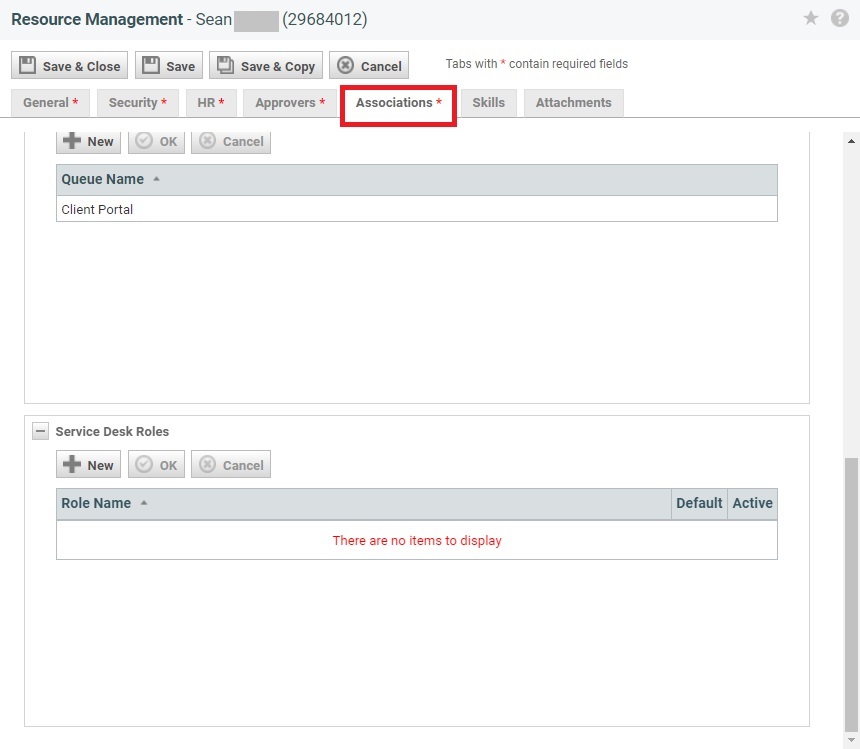Cancel the resource edits in top toolbar
The height and width of the screenshot is (749, 860).
369,66
